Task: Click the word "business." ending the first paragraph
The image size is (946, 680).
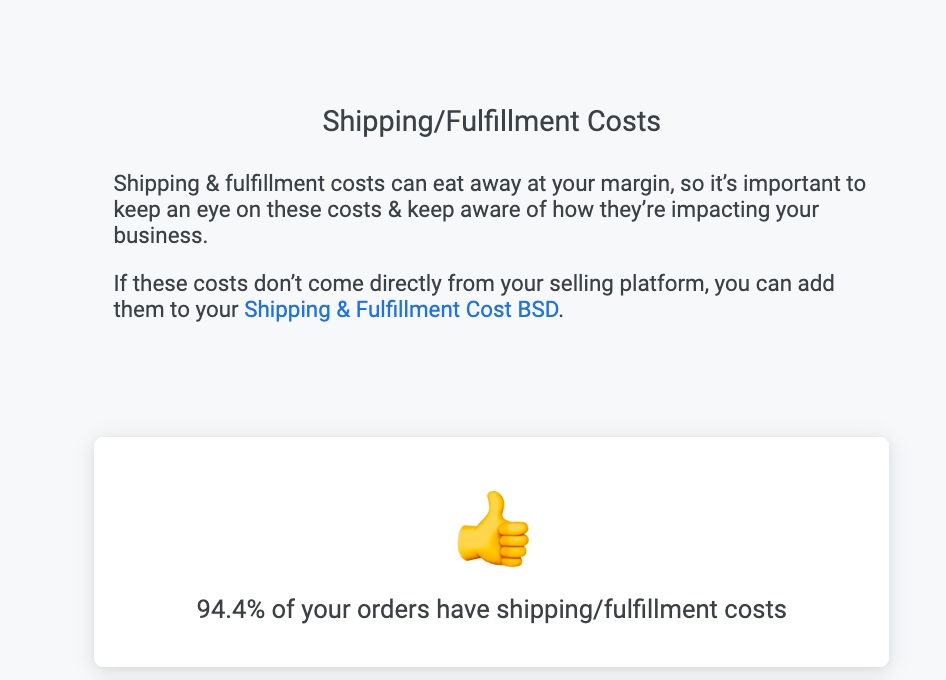Action: tap(160, 235)
